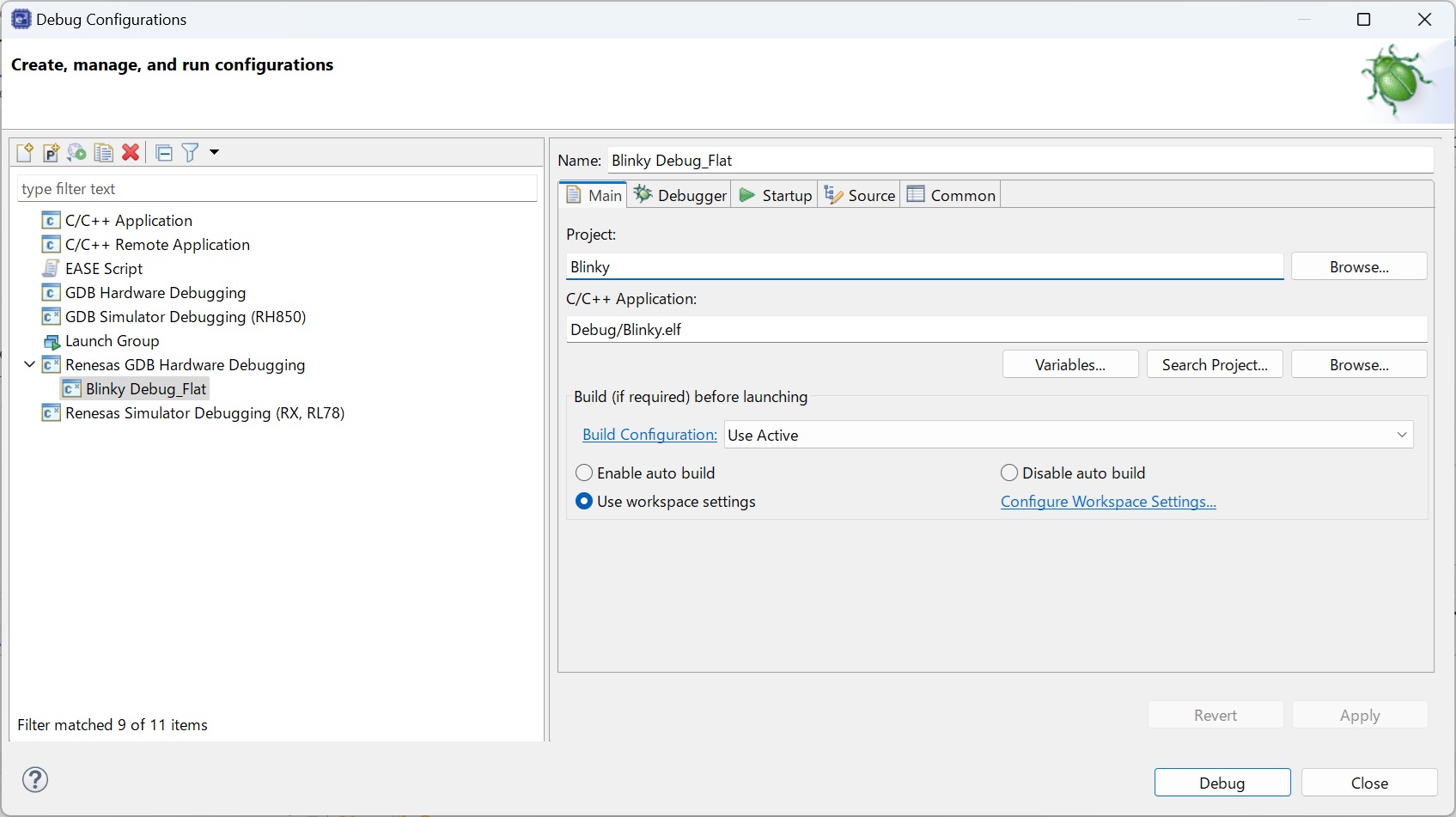Switch to the Main tab
Image resolution: width=1456 pixels, height=817 pixels.
594,195
